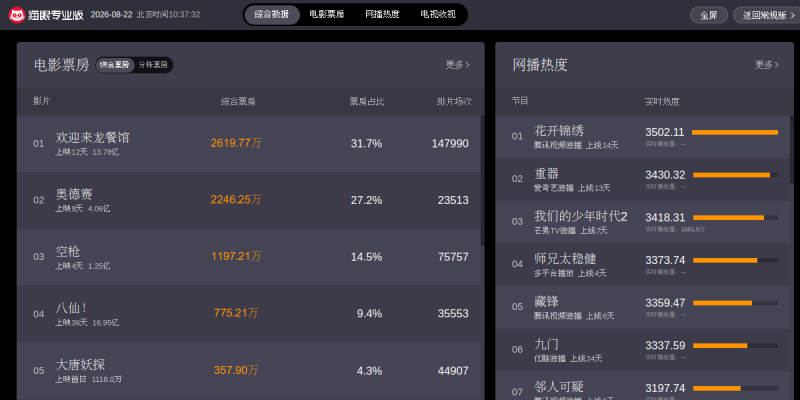Click the box office value 2246.25万
The image size is (800, 400).
point(236,200)
